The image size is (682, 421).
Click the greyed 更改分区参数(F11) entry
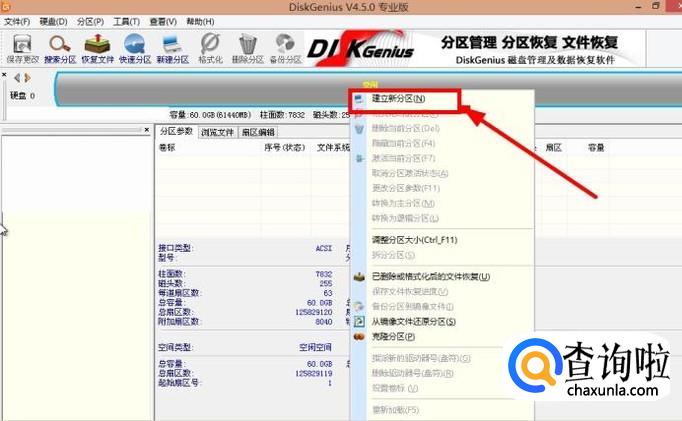coord(405,188)
